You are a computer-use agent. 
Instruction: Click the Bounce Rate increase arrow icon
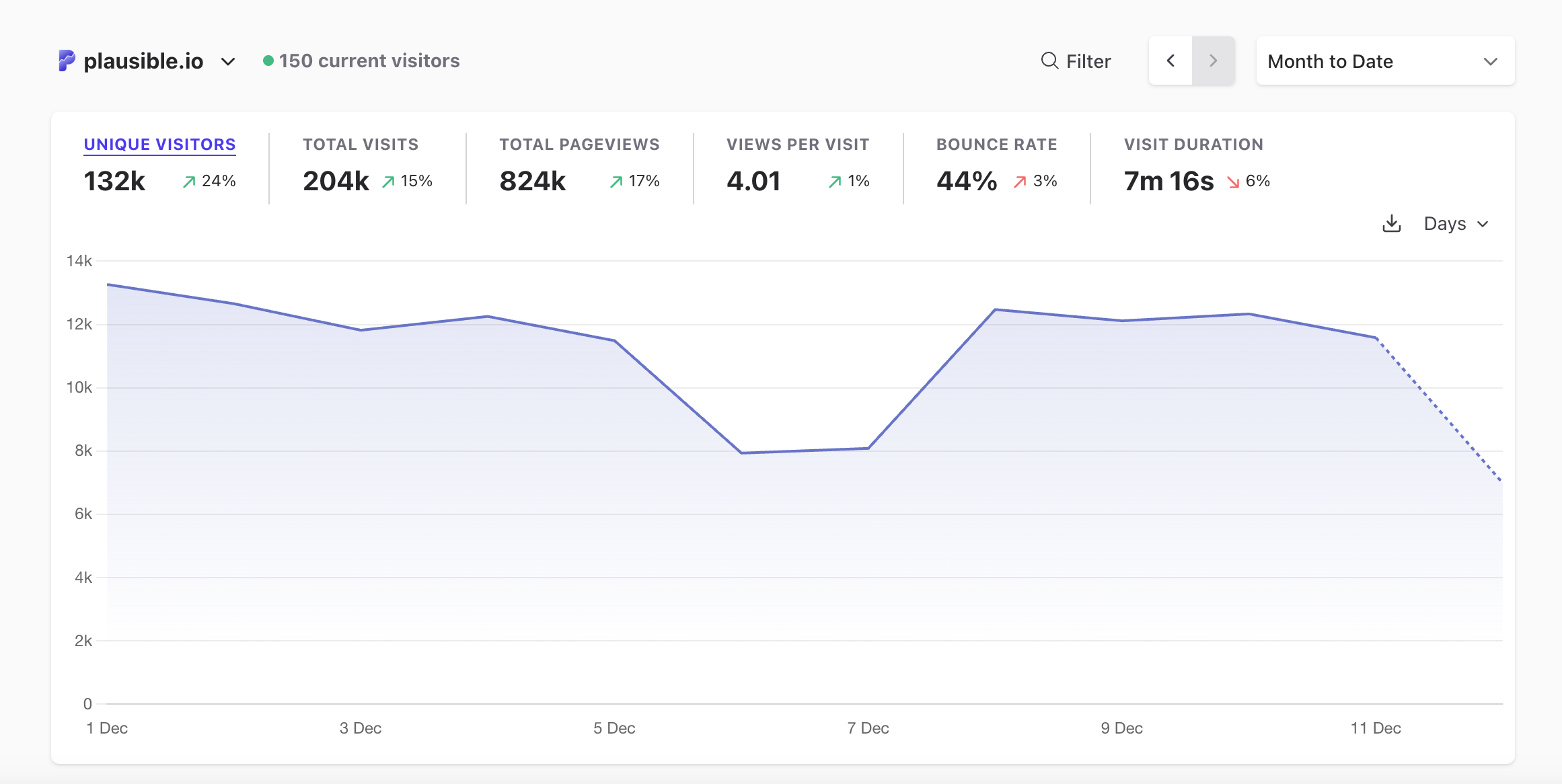(1018, 181)
